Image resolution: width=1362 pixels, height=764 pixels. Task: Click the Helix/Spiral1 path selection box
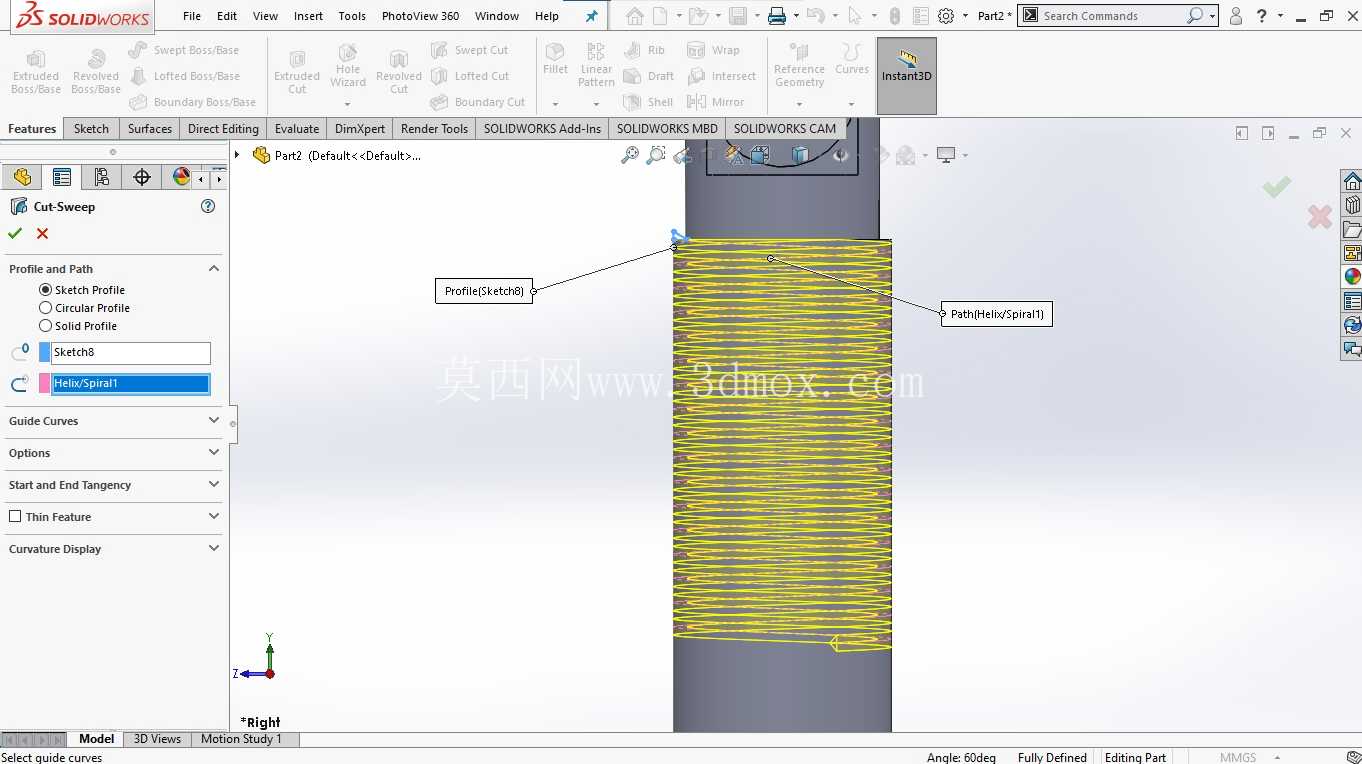131,383
